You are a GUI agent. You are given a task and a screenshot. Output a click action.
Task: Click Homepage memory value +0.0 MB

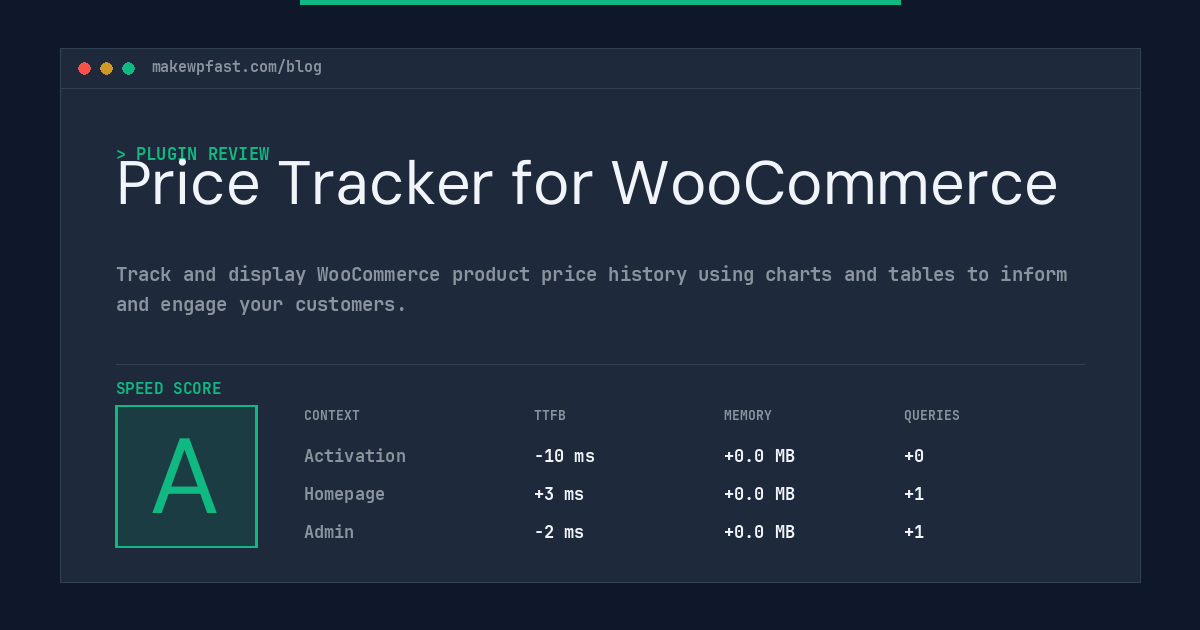click(x=759, y=494)
